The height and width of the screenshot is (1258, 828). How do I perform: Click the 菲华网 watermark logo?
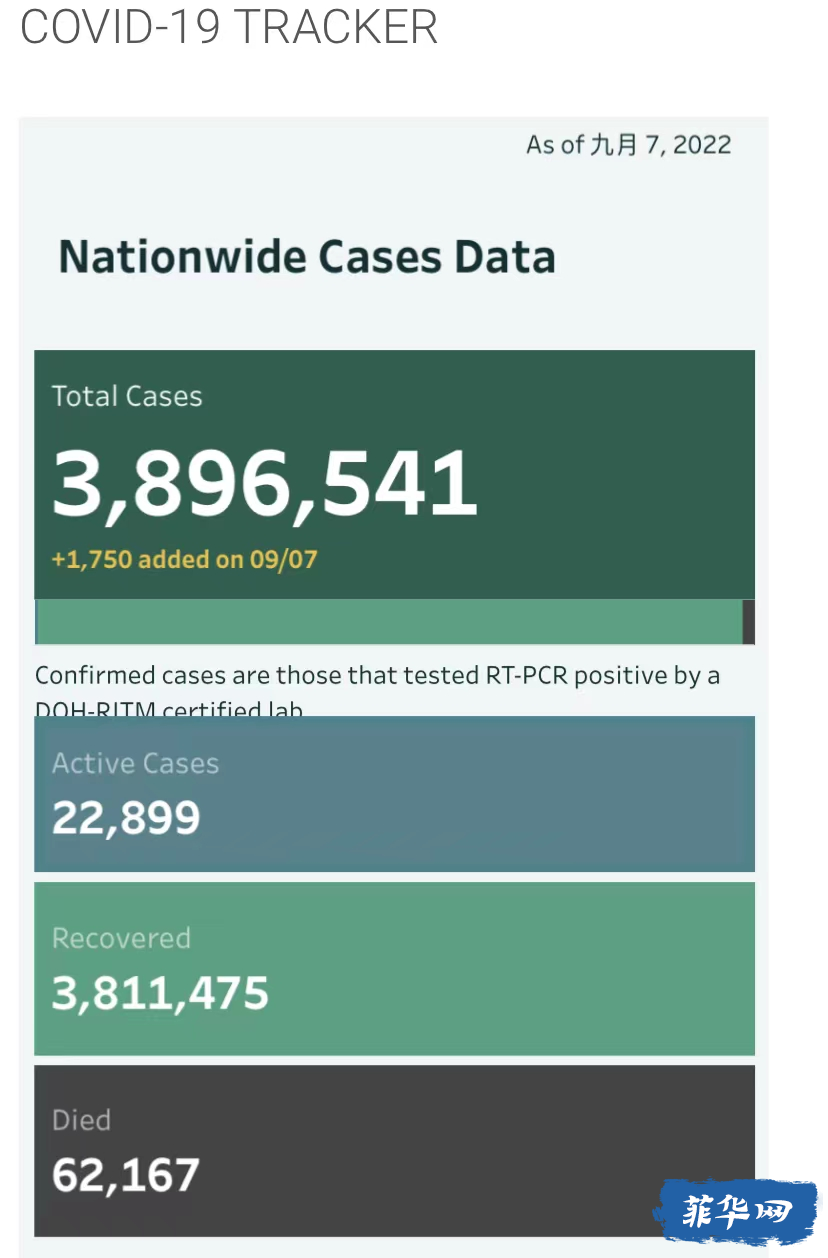click(x=736, y=1213)
